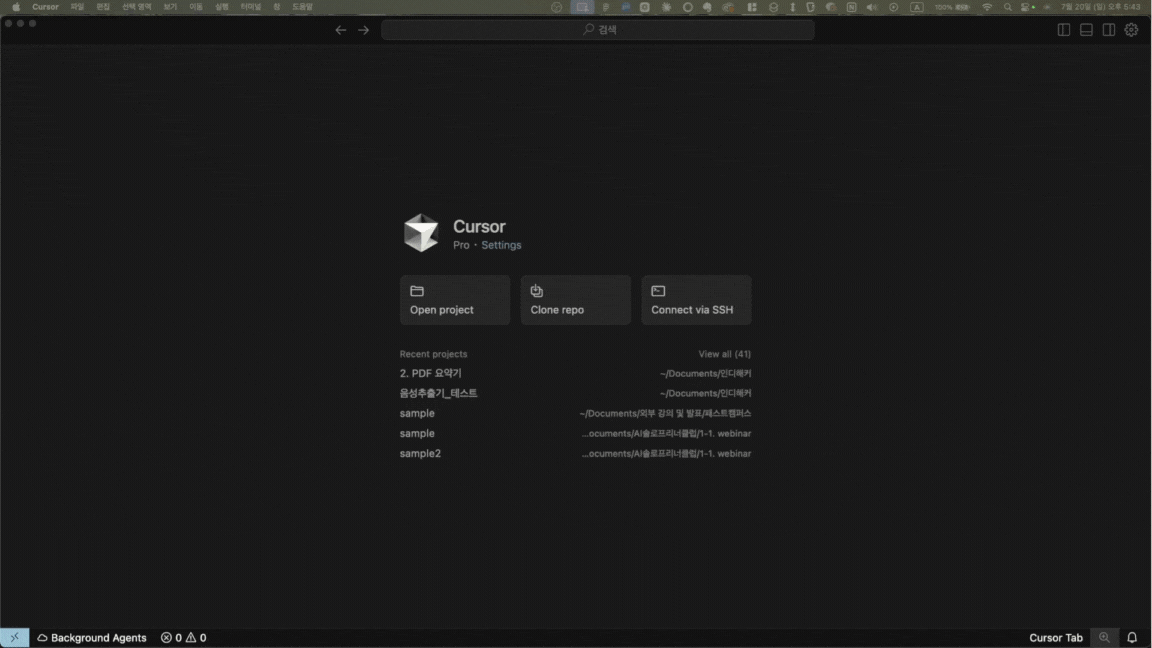
Task: Open the Settings link under Cursor
Action: point(501,245)
